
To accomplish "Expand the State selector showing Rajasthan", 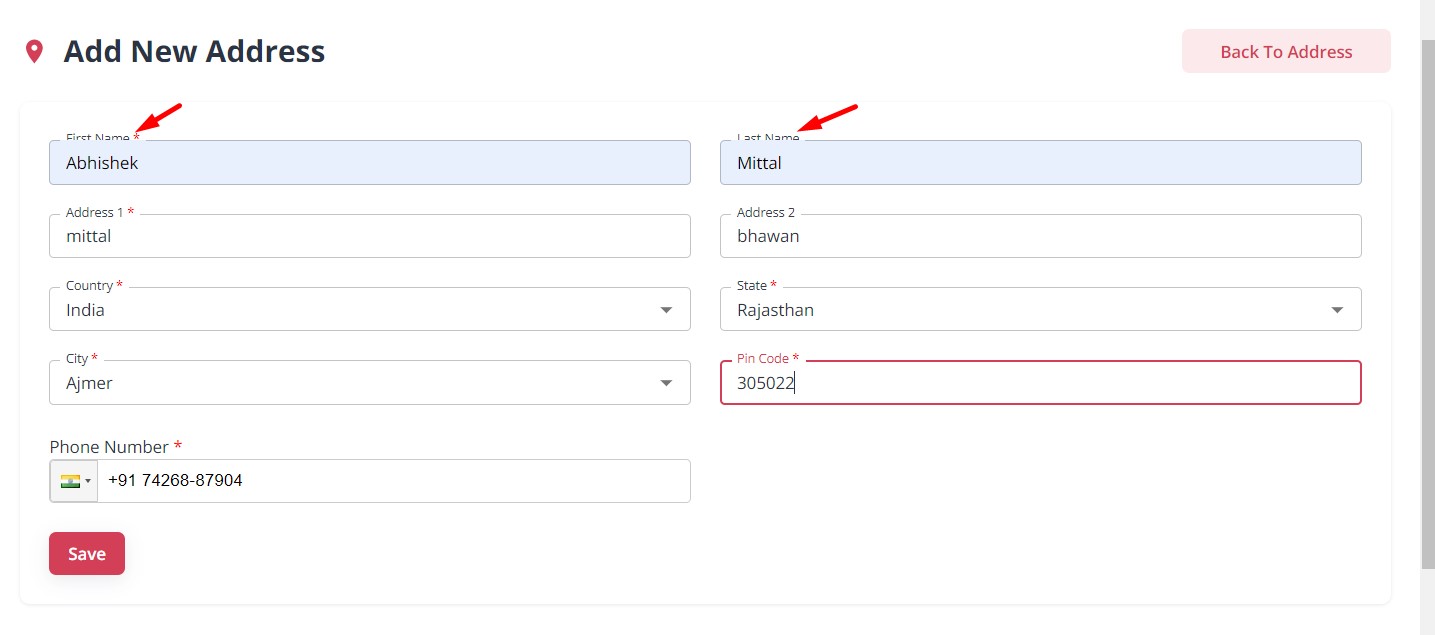I will point(1020,310).
